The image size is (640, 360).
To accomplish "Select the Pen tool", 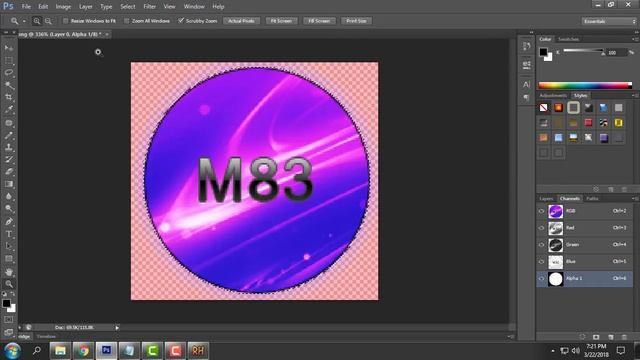I will [x=9, y=222].
